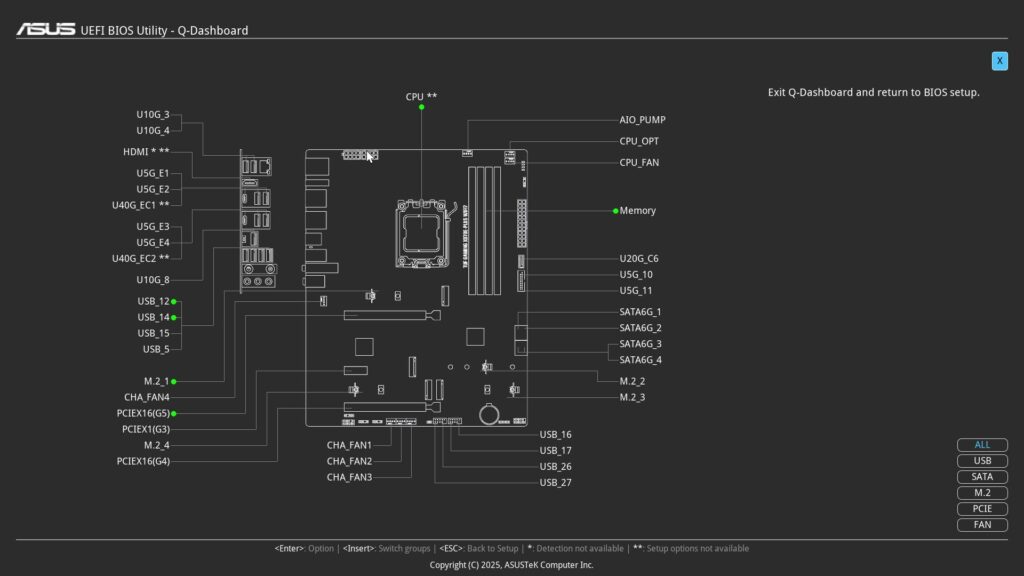This screenshot has width=1024, height=576.
Task: Click the CPU_FAN header label
Action: pos(639,163)
